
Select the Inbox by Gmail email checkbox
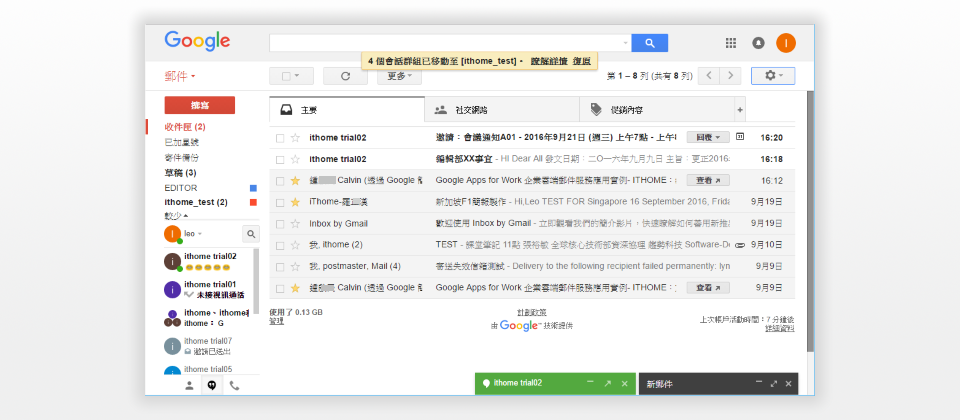(x=280, y=224)
